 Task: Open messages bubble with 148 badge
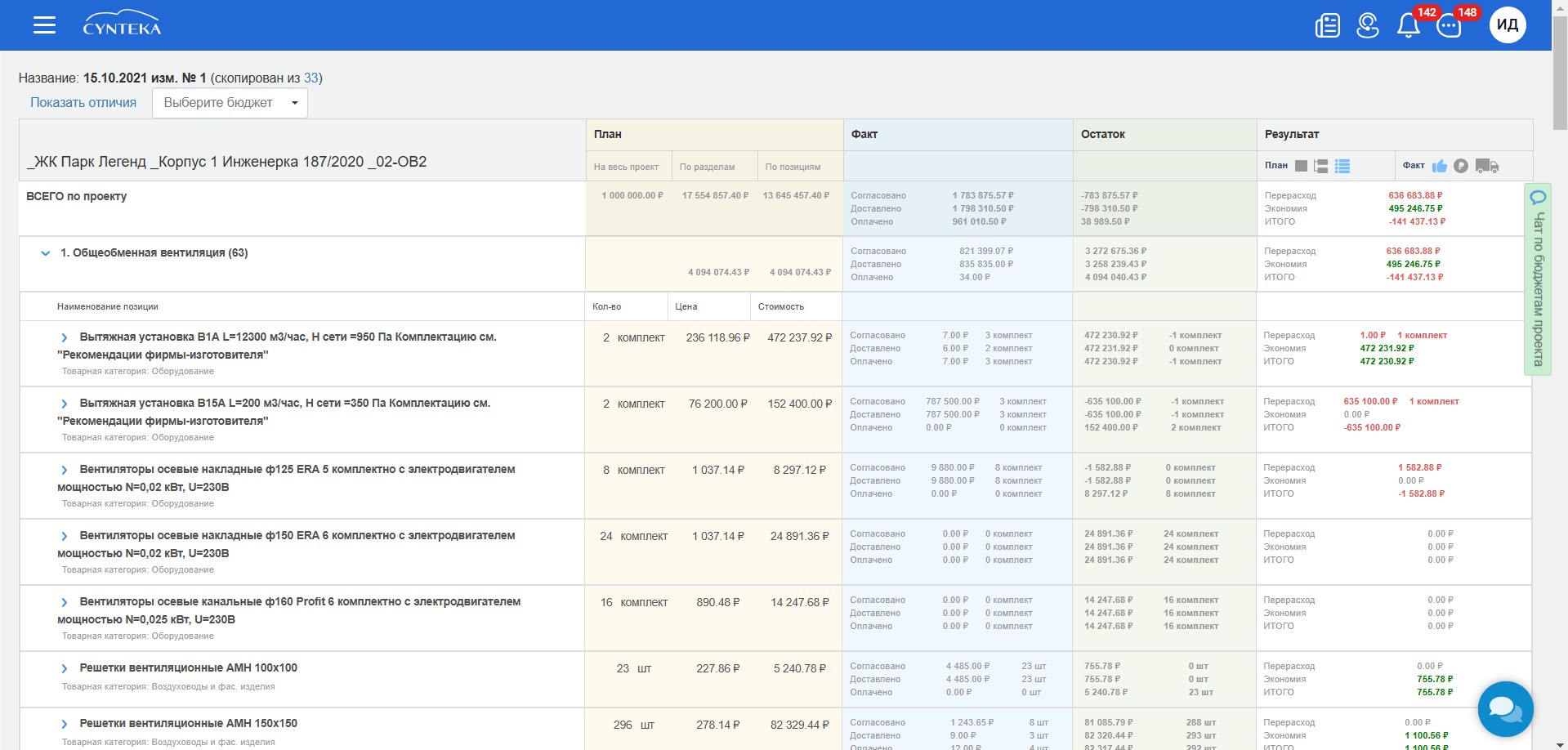pos(1449,25)
